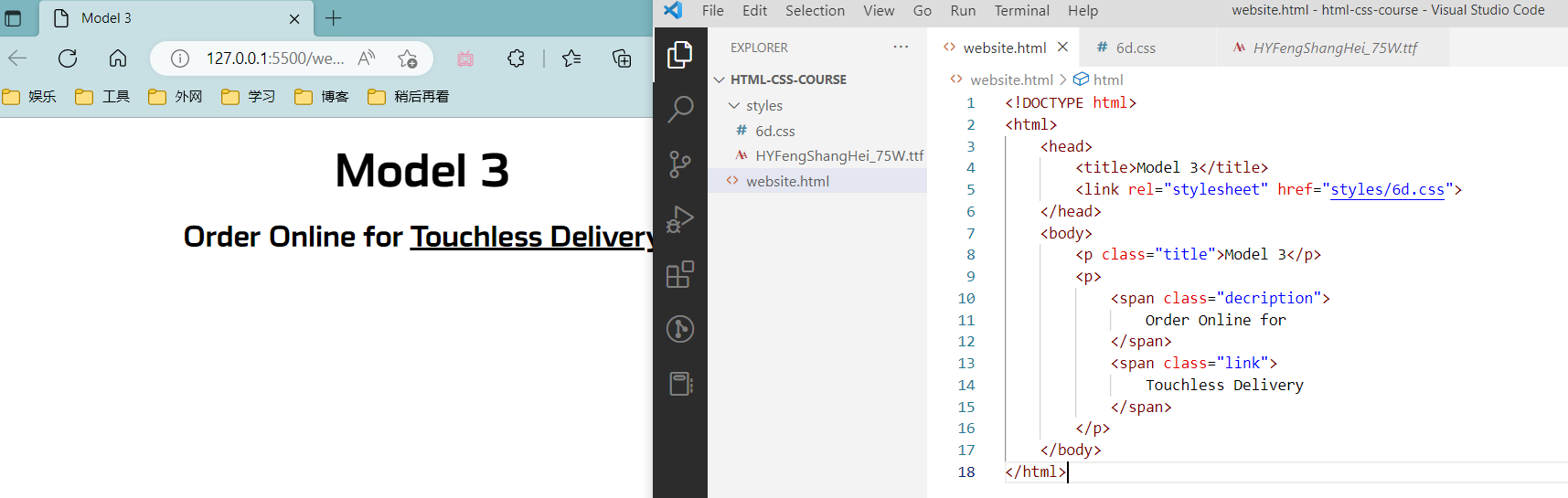Open the Search view in VS Code

[679, 110]
